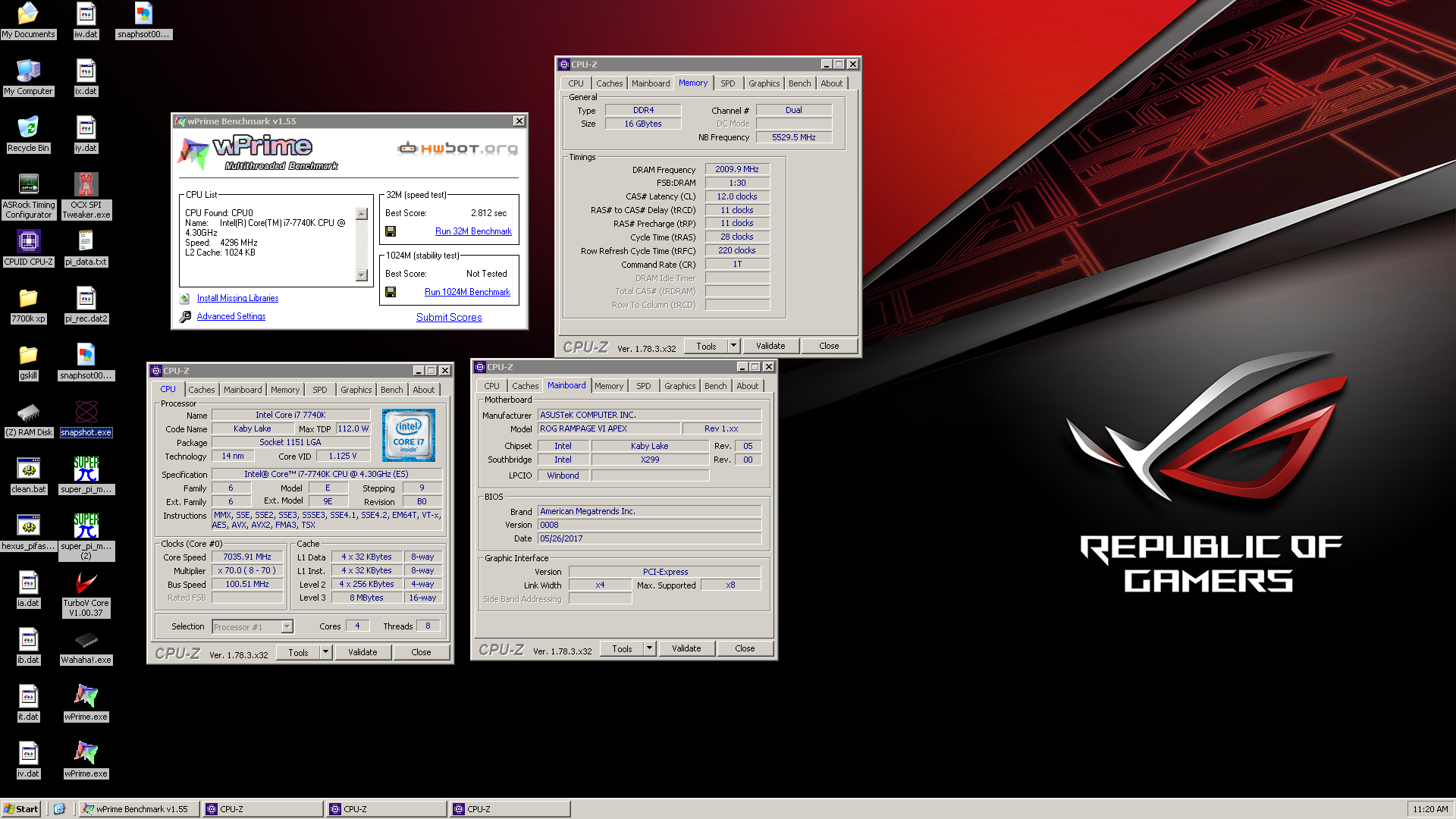Select pi_data.txt file icon
The height and width of the screenshot is (819, 1456).
(86, 248)
